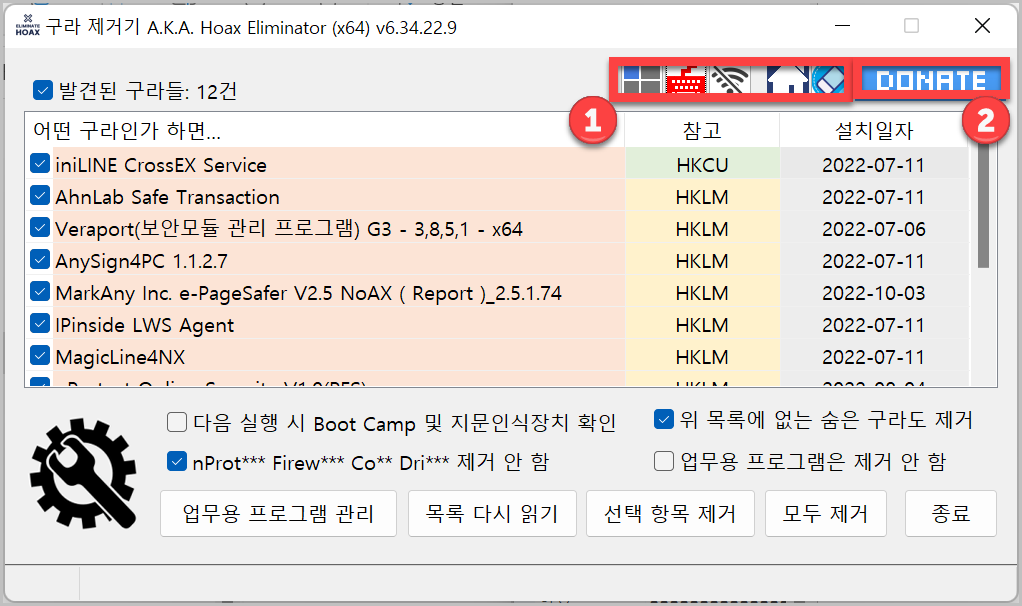The height and width of the screenshot is (606, 1022).
Task: Minimize the Hoax Eliminator window
Action: 843,25
